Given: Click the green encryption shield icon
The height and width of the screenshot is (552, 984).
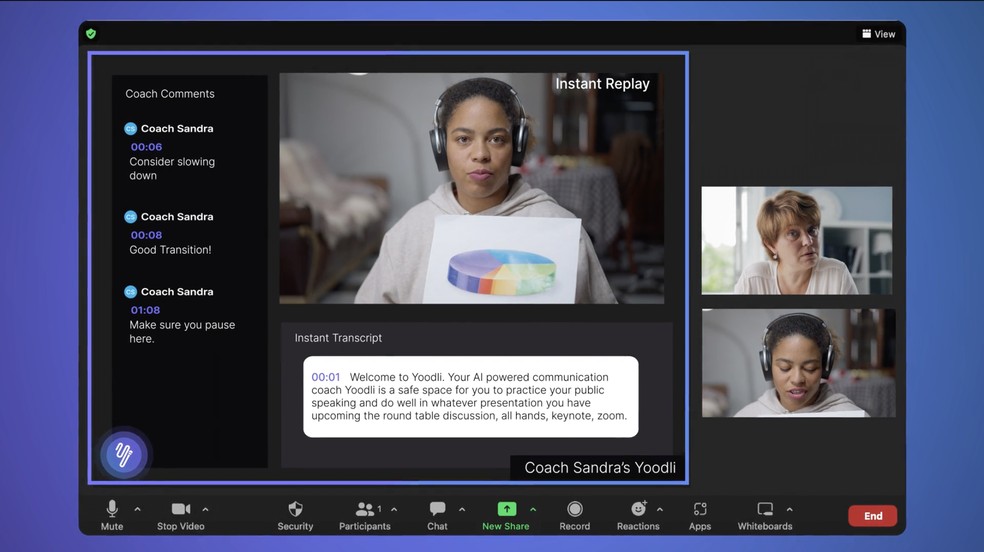Looking at the screenshot, I should pyautogui.click(x=91, y=33).
